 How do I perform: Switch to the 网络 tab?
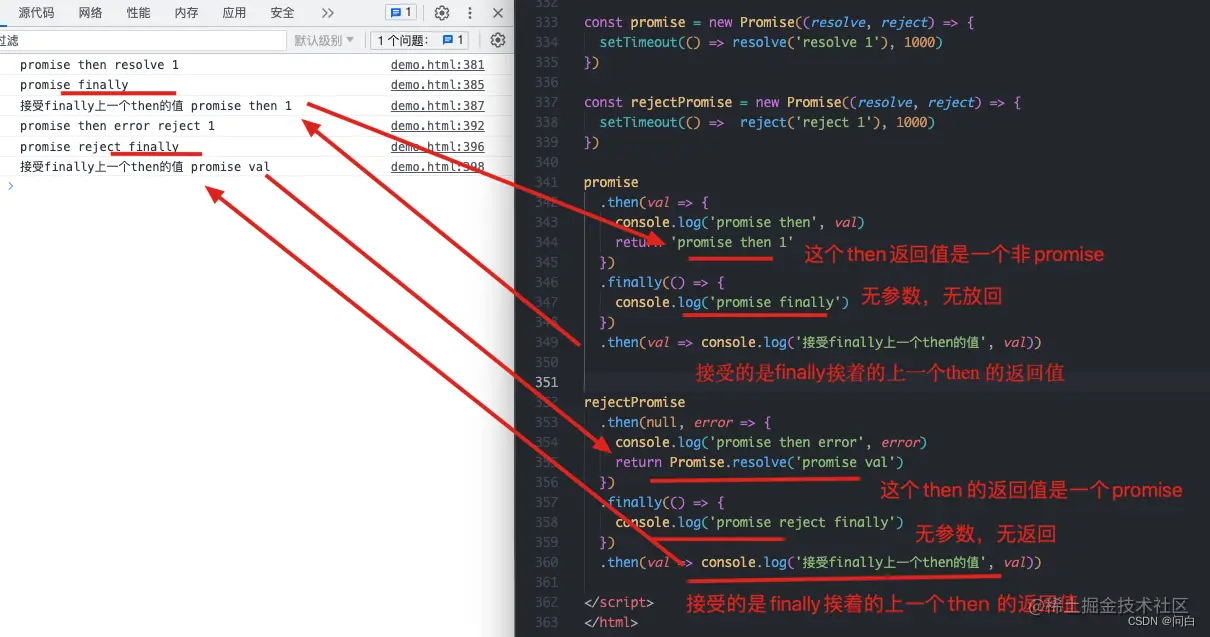coord(91,13)
